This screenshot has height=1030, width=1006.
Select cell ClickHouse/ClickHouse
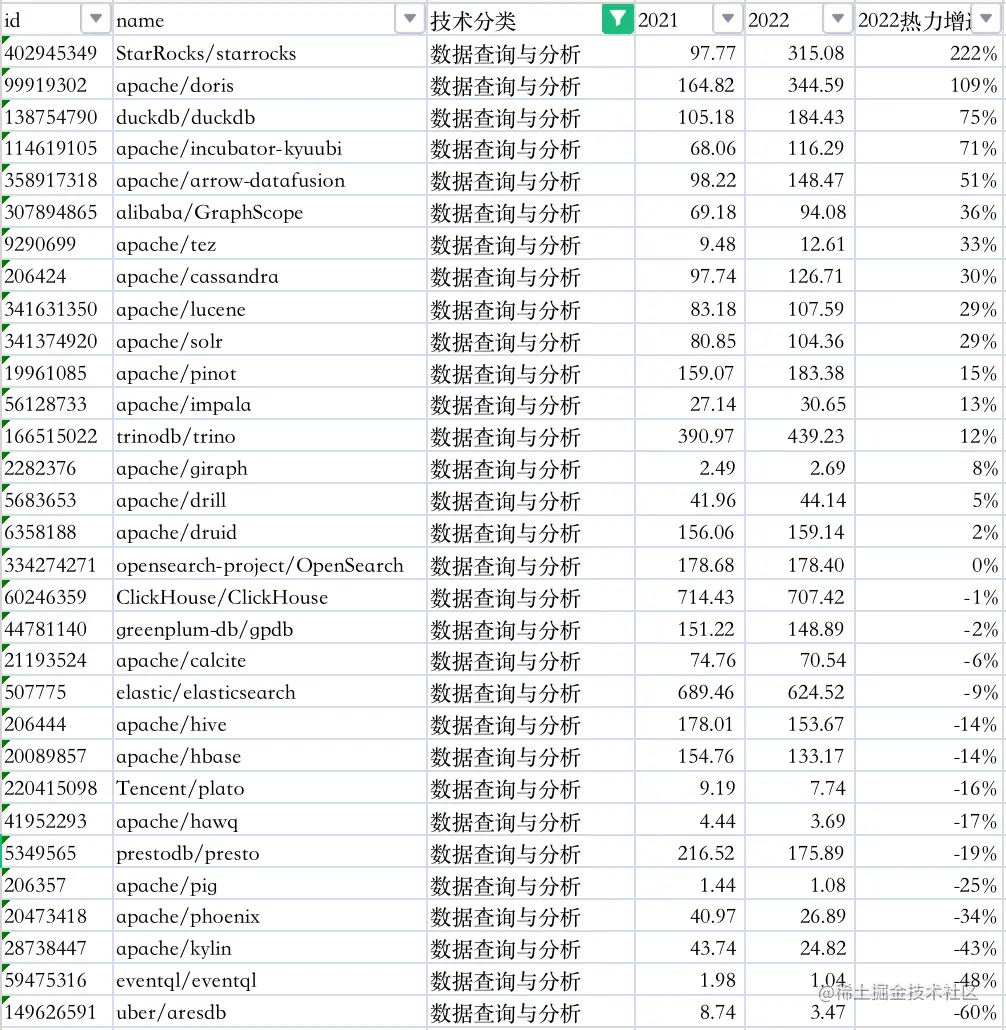click(269, 597)
